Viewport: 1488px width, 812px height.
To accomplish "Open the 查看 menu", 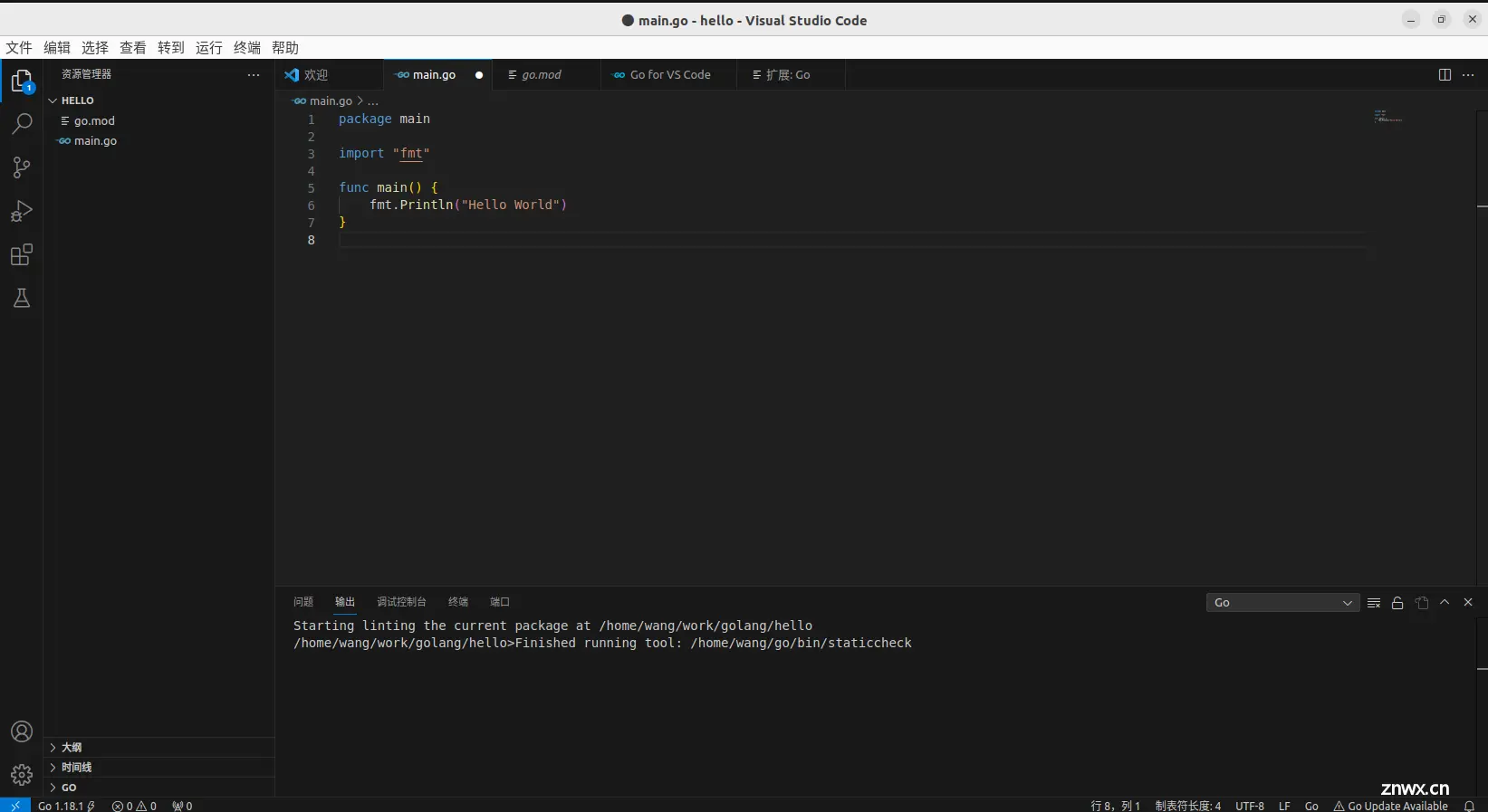I will [x=133, y=48].
